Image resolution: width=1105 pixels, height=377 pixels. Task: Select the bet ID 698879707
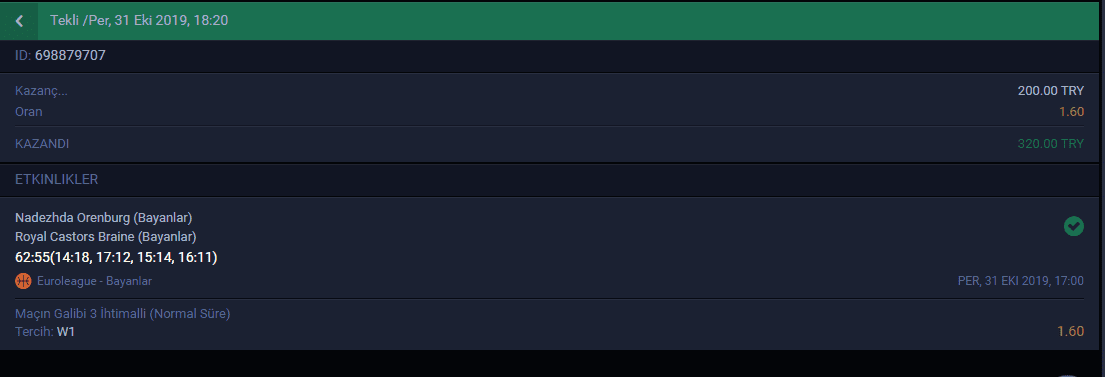tap(70, 55)
